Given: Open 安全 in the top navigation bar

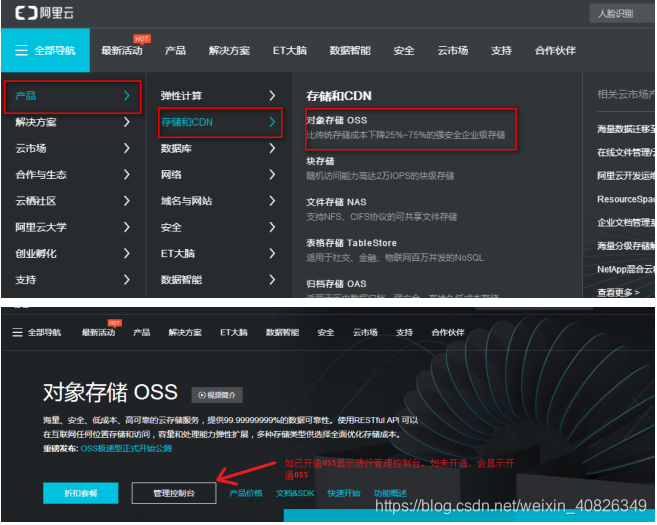Looking at the screenshot, I should tap(404, 51).
